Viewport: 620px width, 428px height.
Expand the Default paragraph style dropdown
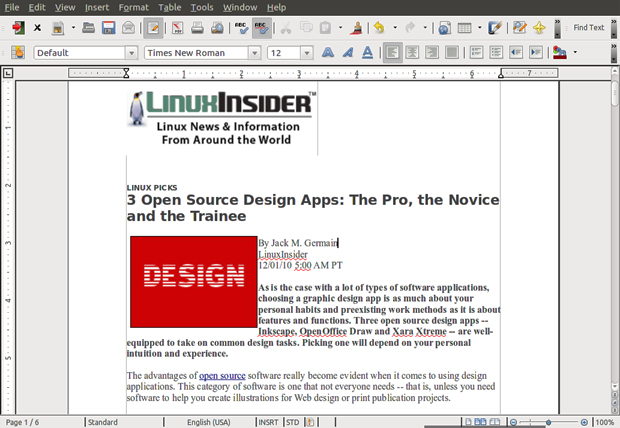tap(132, 53)
